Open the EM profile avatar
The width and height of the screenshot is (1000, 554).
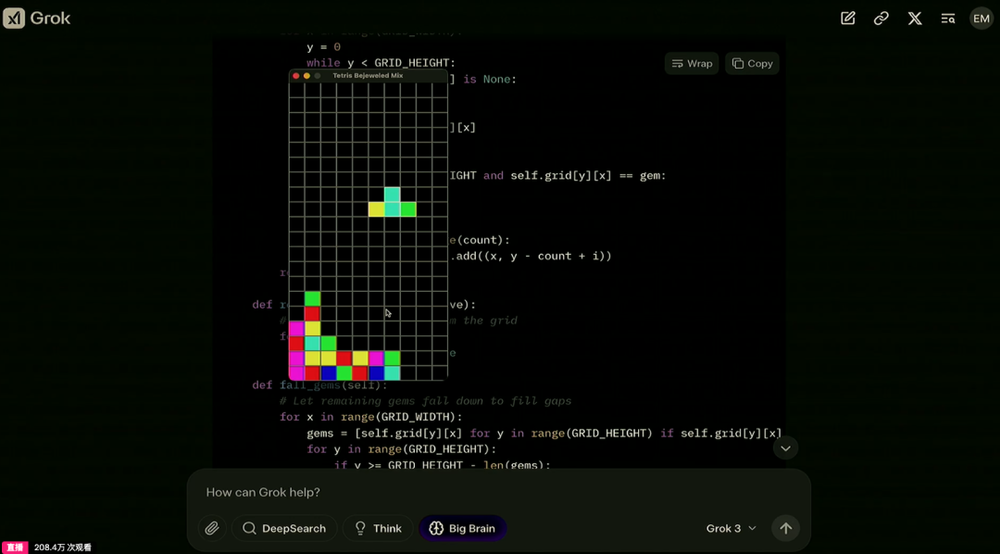pyautogui.click(x=981, y=18)
